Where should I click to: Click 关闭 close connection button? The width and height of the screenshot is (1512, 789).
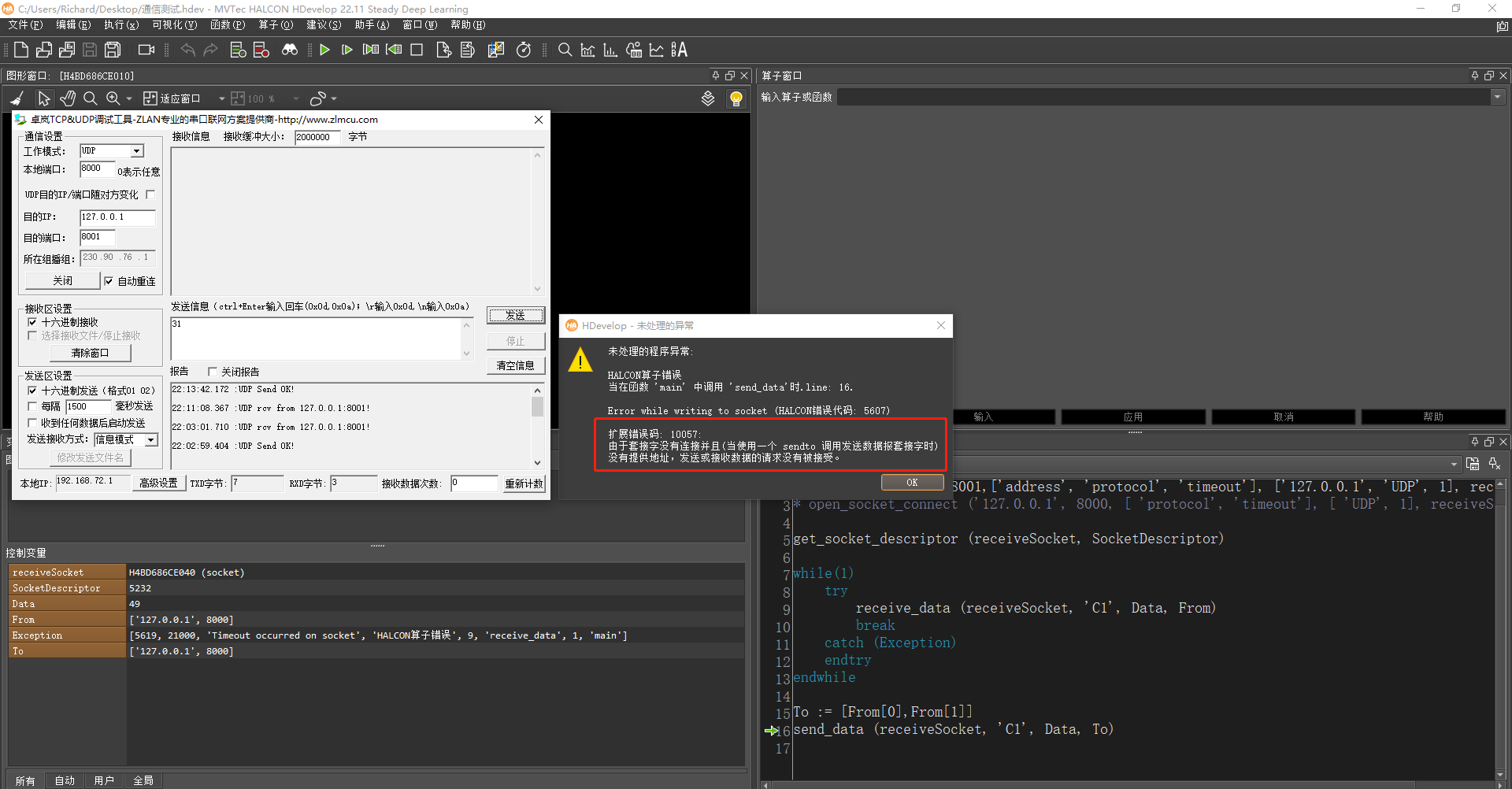(x=62, y=281)
